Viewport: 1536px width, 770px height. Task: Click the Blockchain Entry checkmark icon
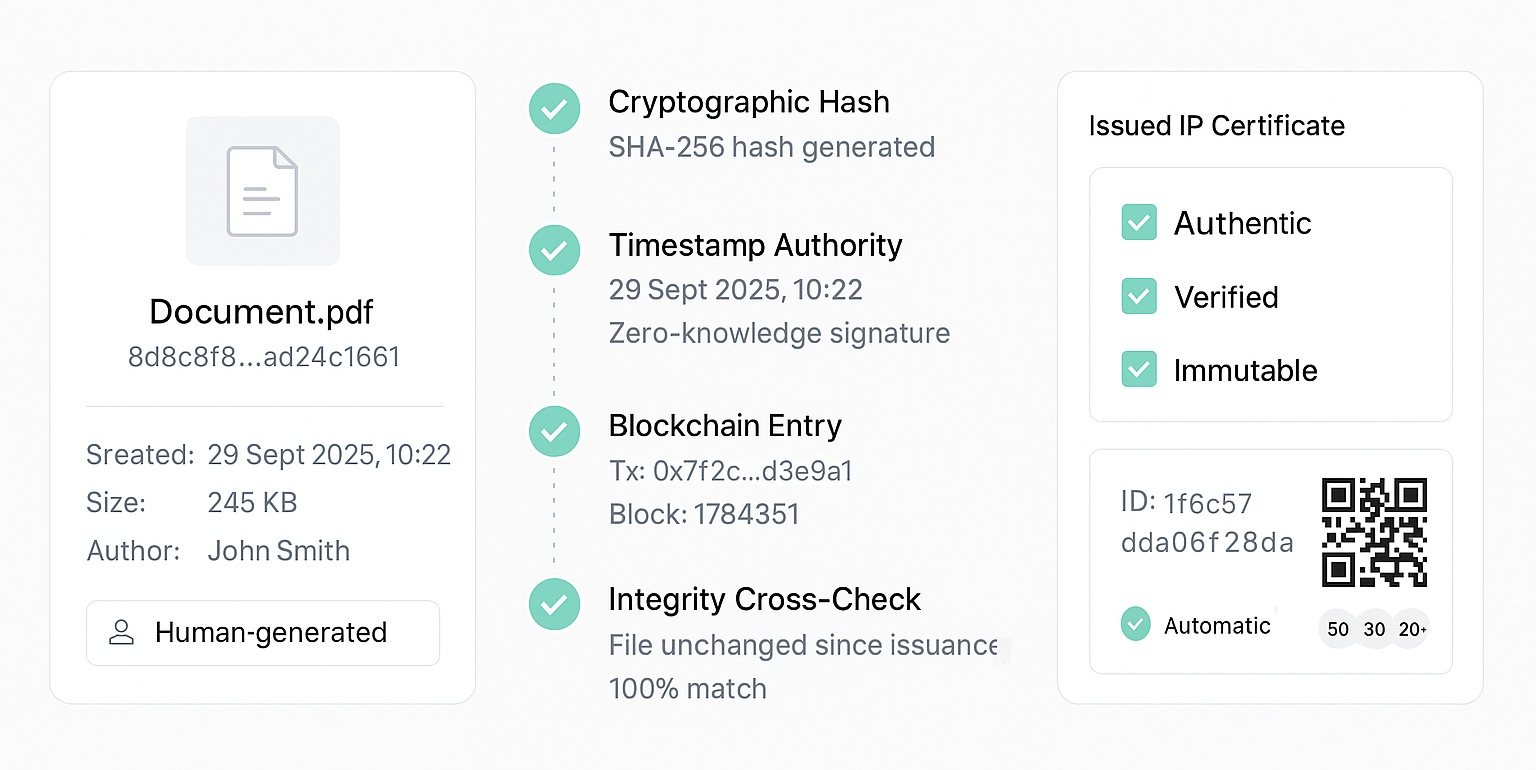[x=554, y=431]
